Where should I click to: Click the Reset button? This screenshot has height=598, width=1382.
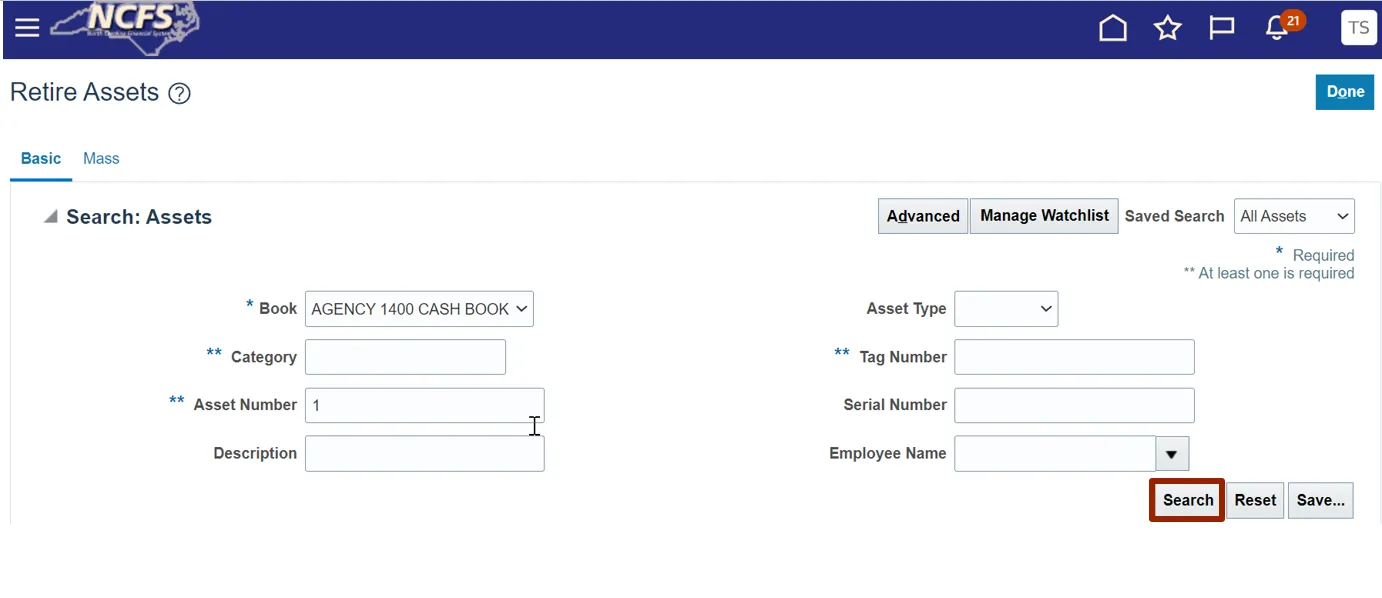(1255, 500)
